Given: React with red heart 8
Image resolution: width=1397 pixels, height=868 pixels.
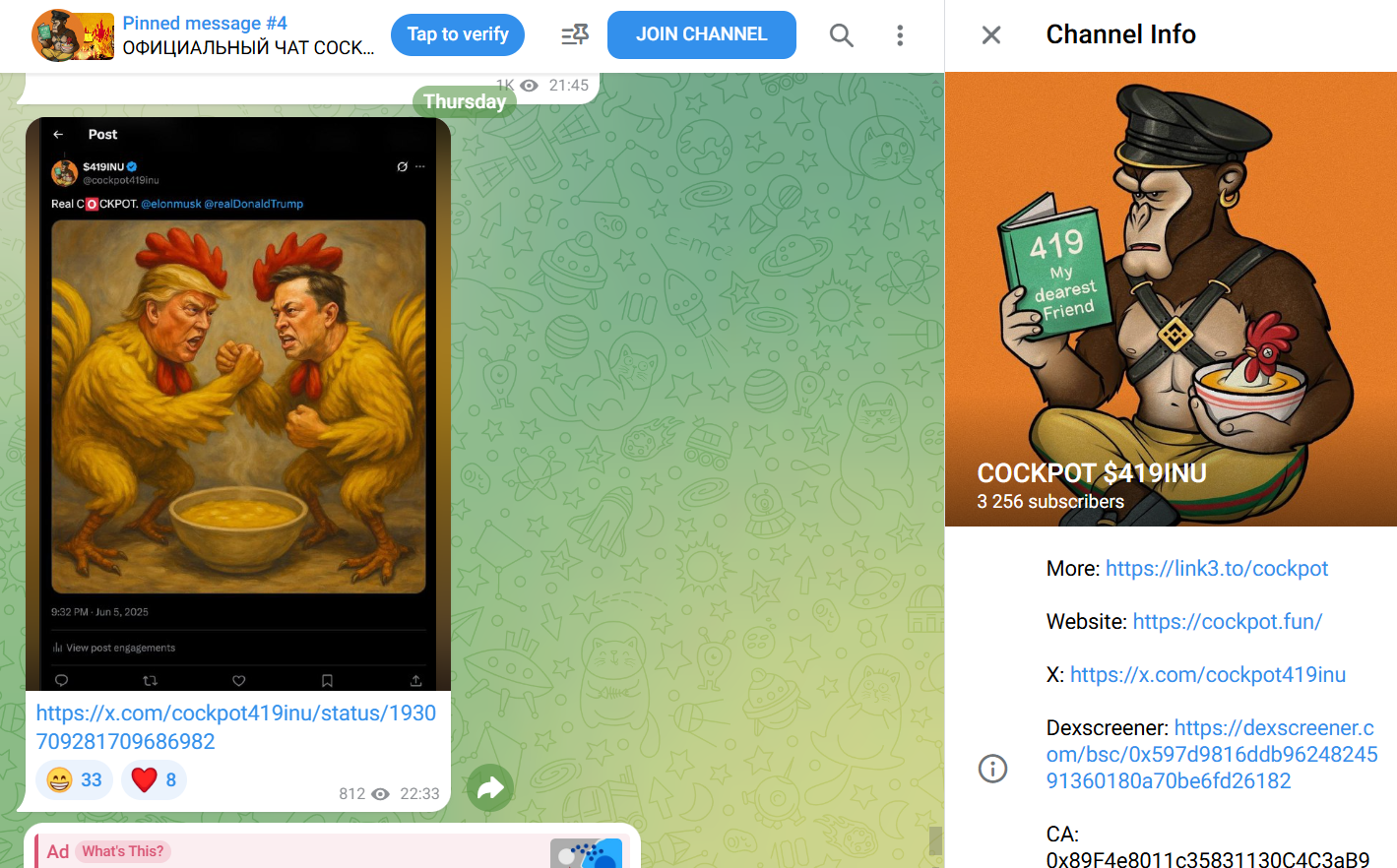Looking at the screenshot, I should (x=154, y=779).
